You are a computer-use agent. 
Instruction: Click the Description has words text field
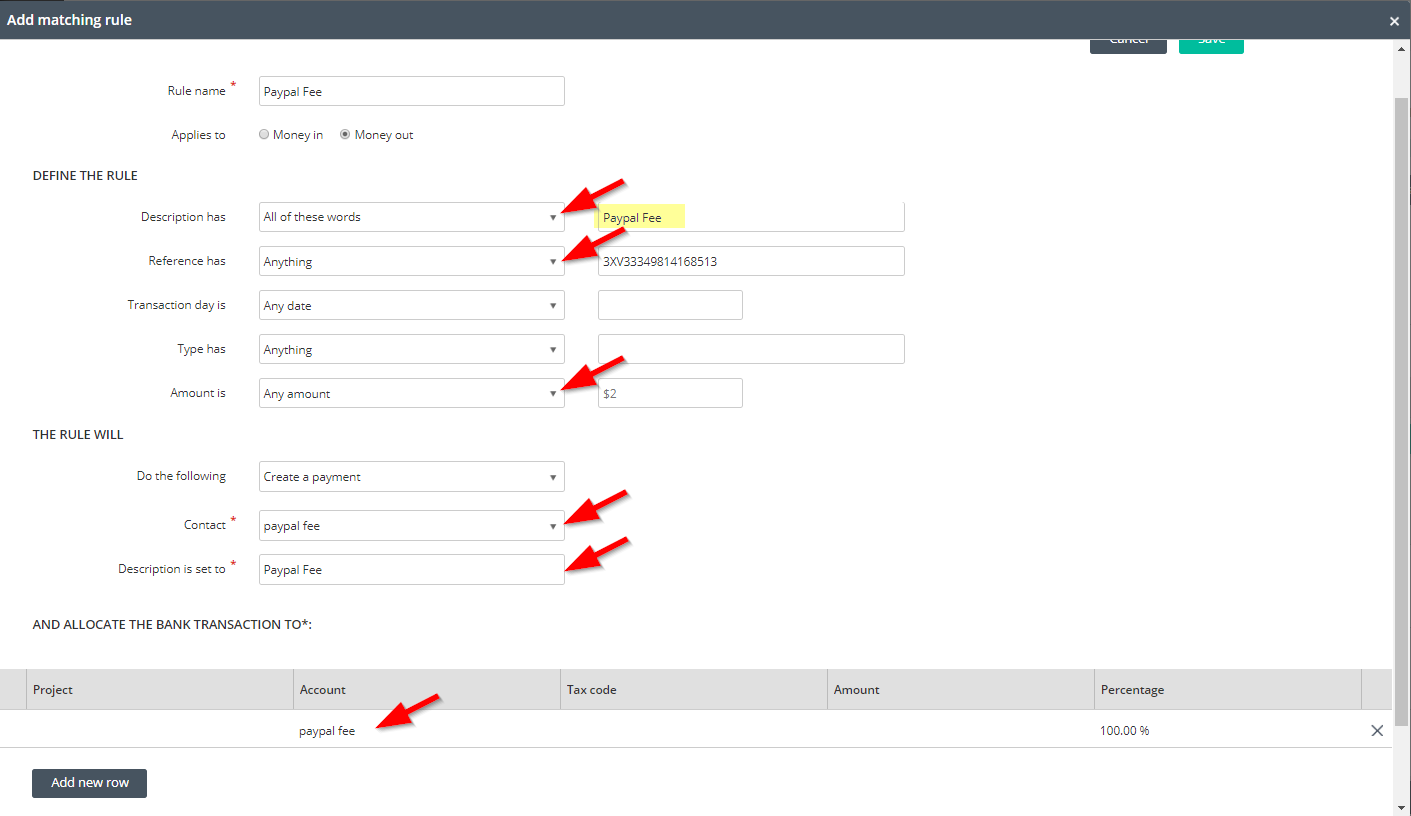click(751, 217)
